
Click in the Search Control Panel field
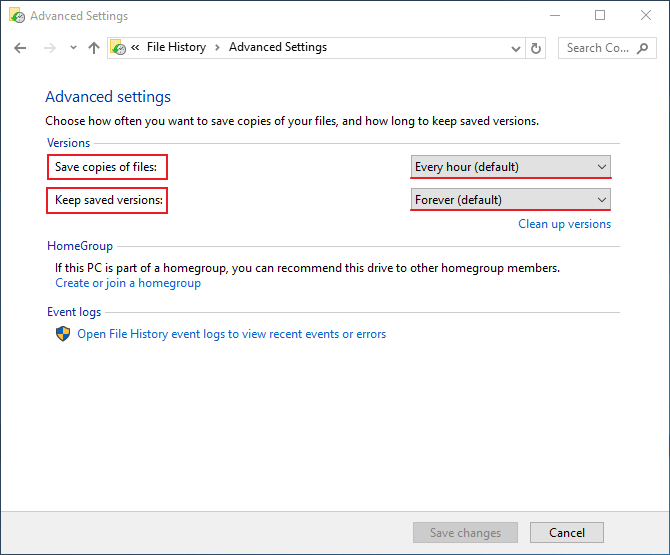[598, 48]
